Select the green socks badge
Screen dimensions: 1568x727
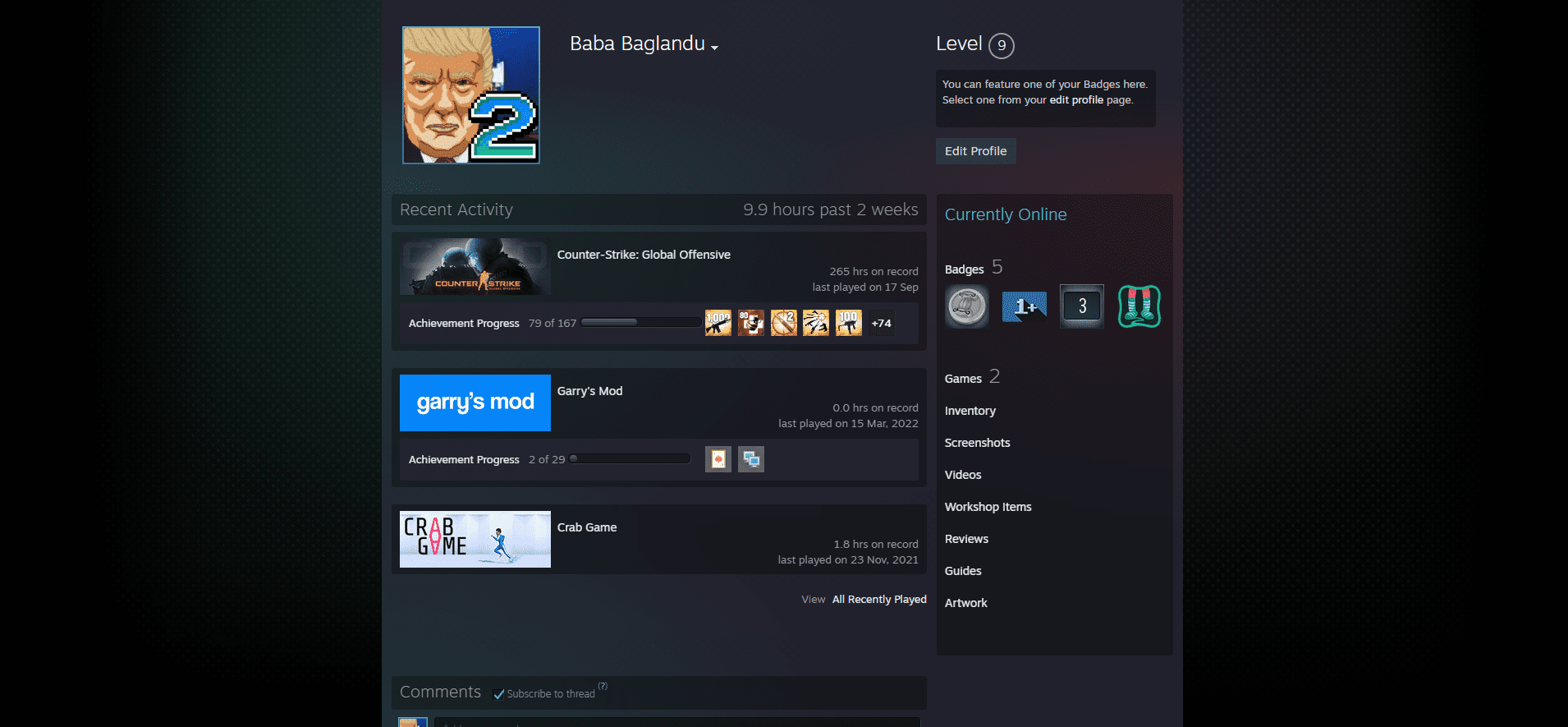(1139, 306)
